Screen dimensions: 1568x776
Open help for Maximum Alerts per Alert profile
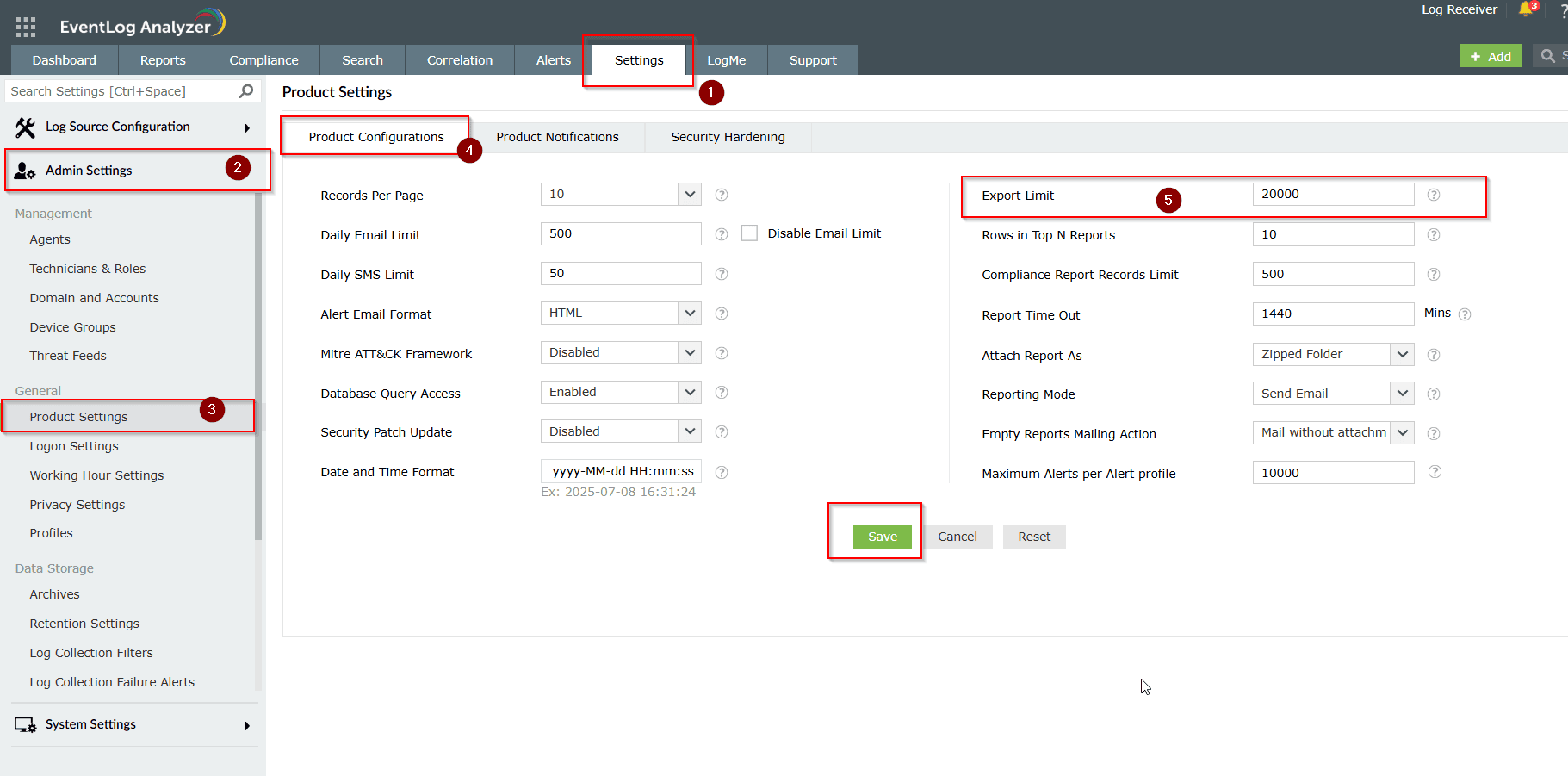click(1435, 472)
